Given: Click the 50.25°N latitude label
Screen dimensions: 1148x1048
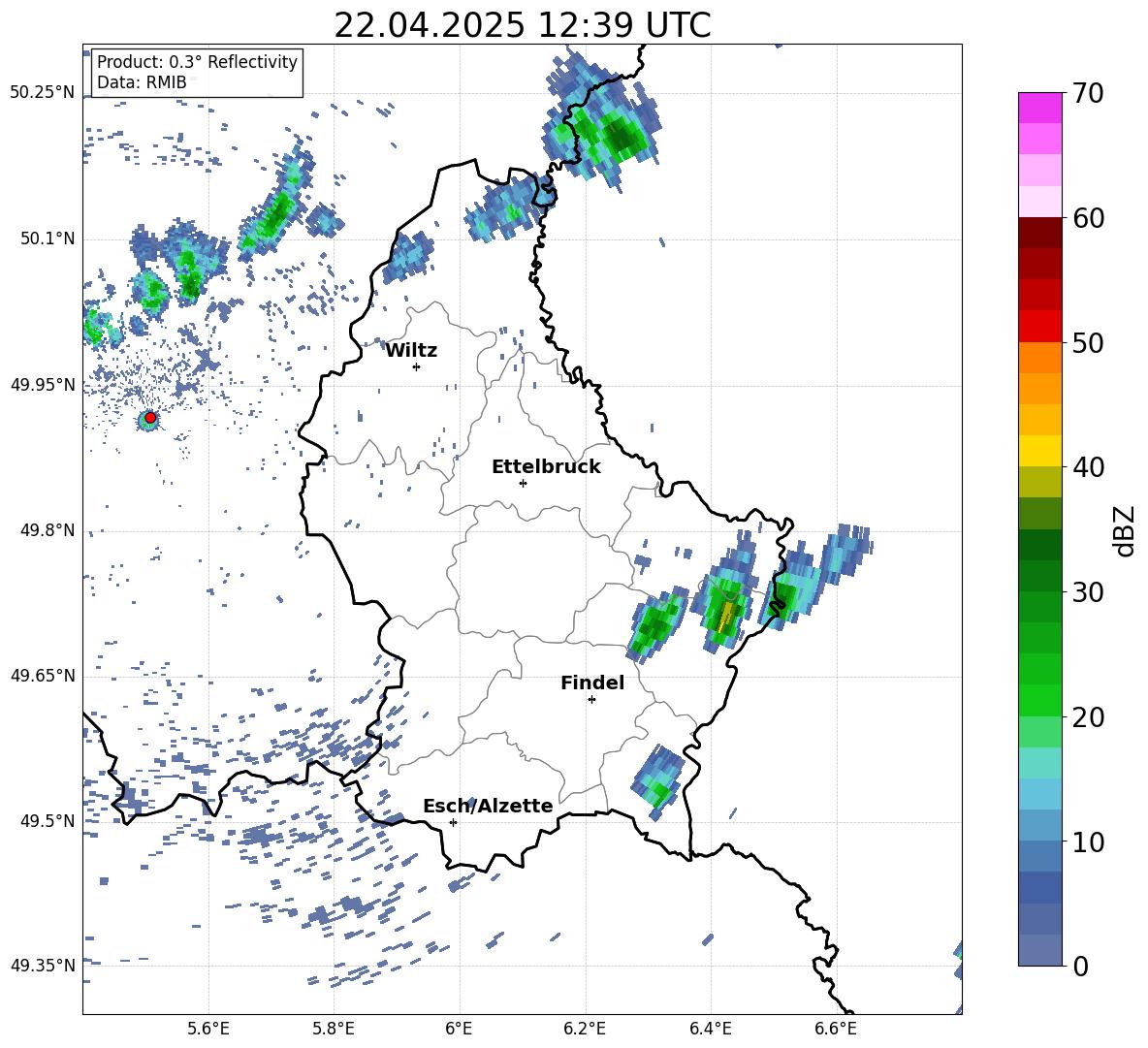Looking at the screenshot, I should click(43, 93).
